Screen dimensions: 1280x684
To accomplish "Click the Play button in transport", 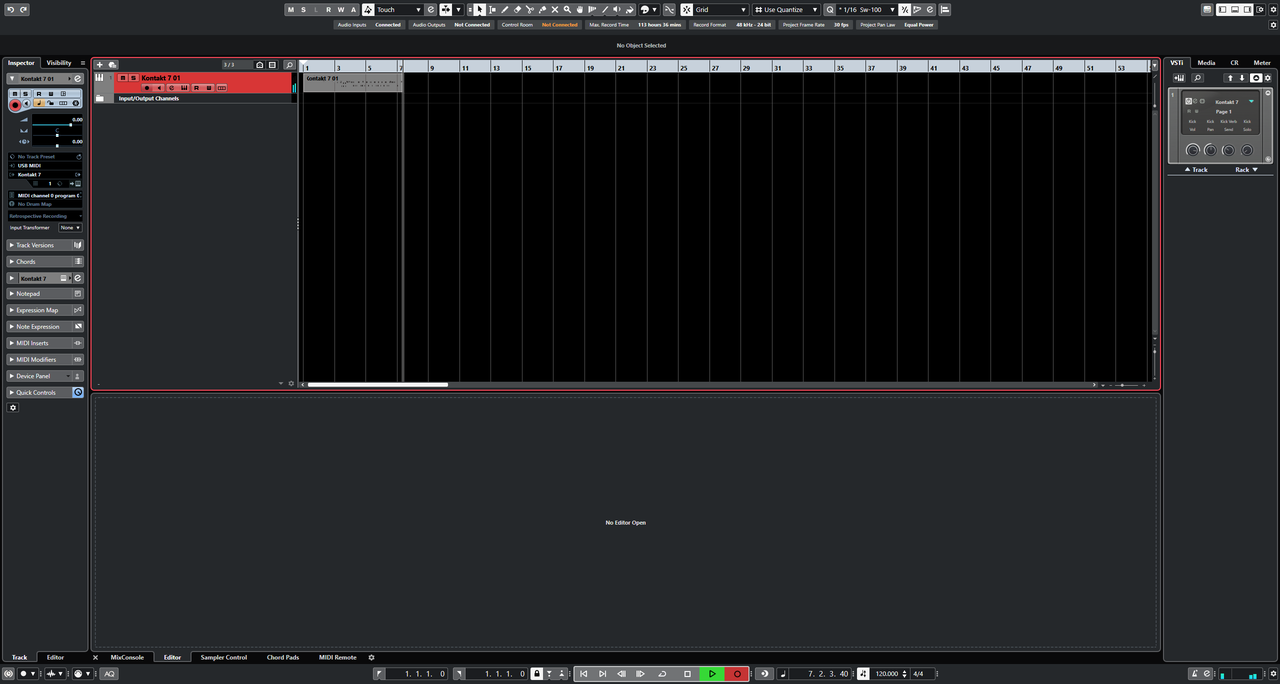I will (x=712, y=674).
